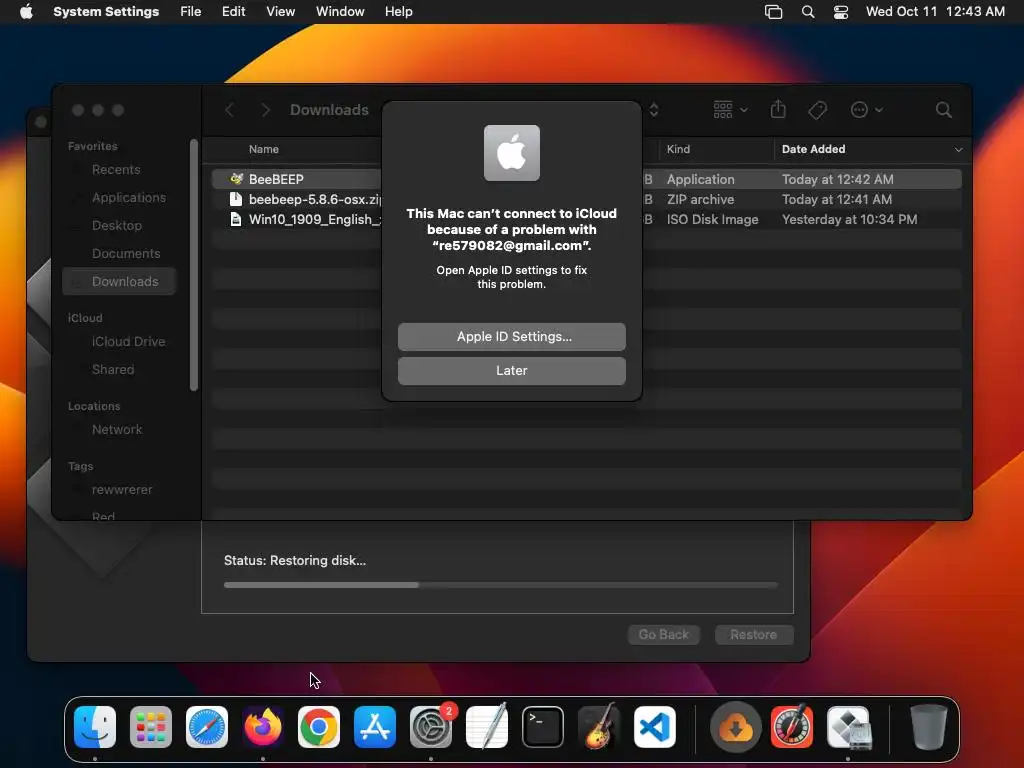This screenshot has width=1024, height=768.
Task: Click the Kind column header
Action: pyautogui.click(x=678, y=150)
